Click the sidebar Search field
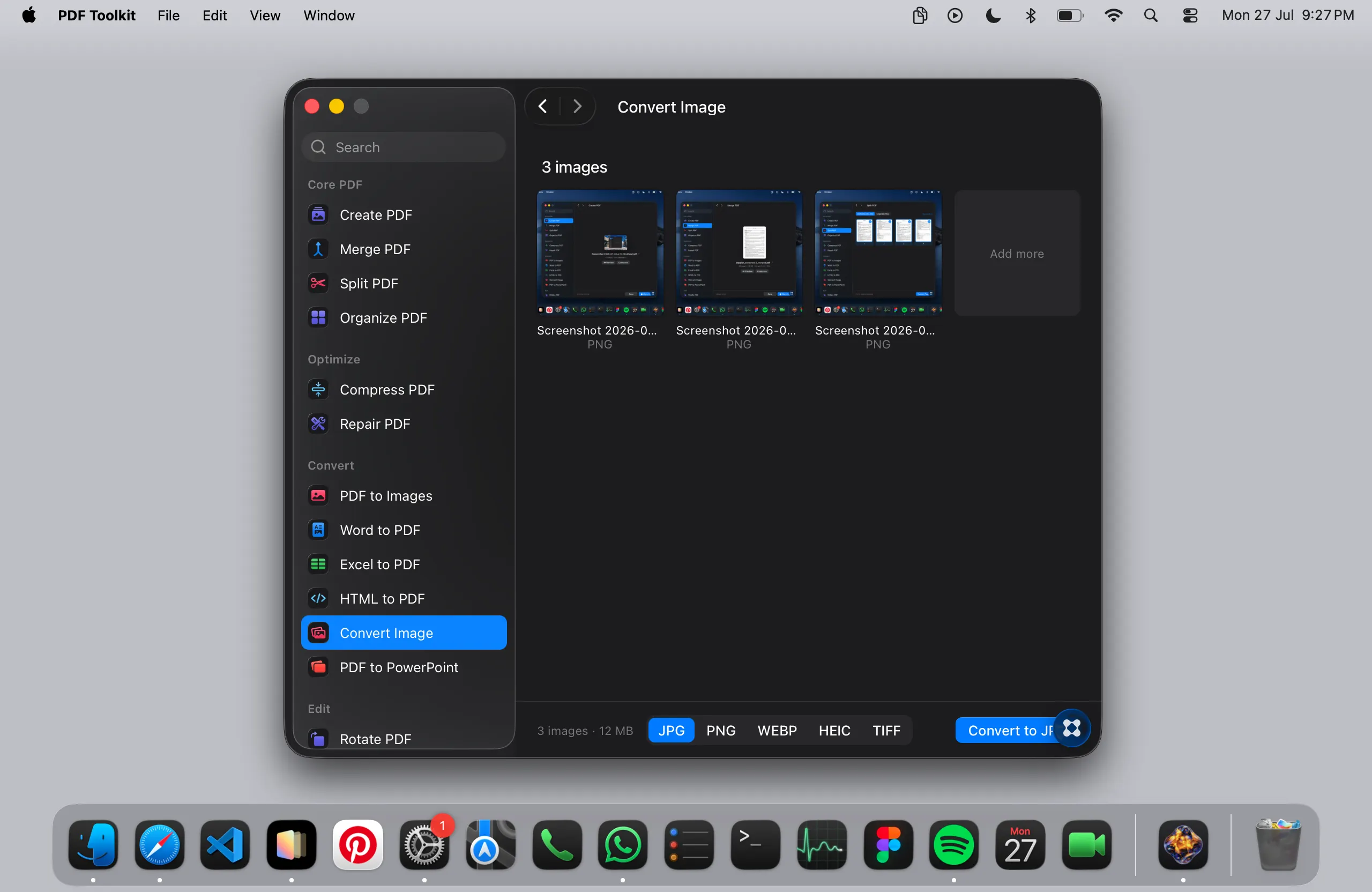The image size is (1372, 892). (x=403, y=147)
